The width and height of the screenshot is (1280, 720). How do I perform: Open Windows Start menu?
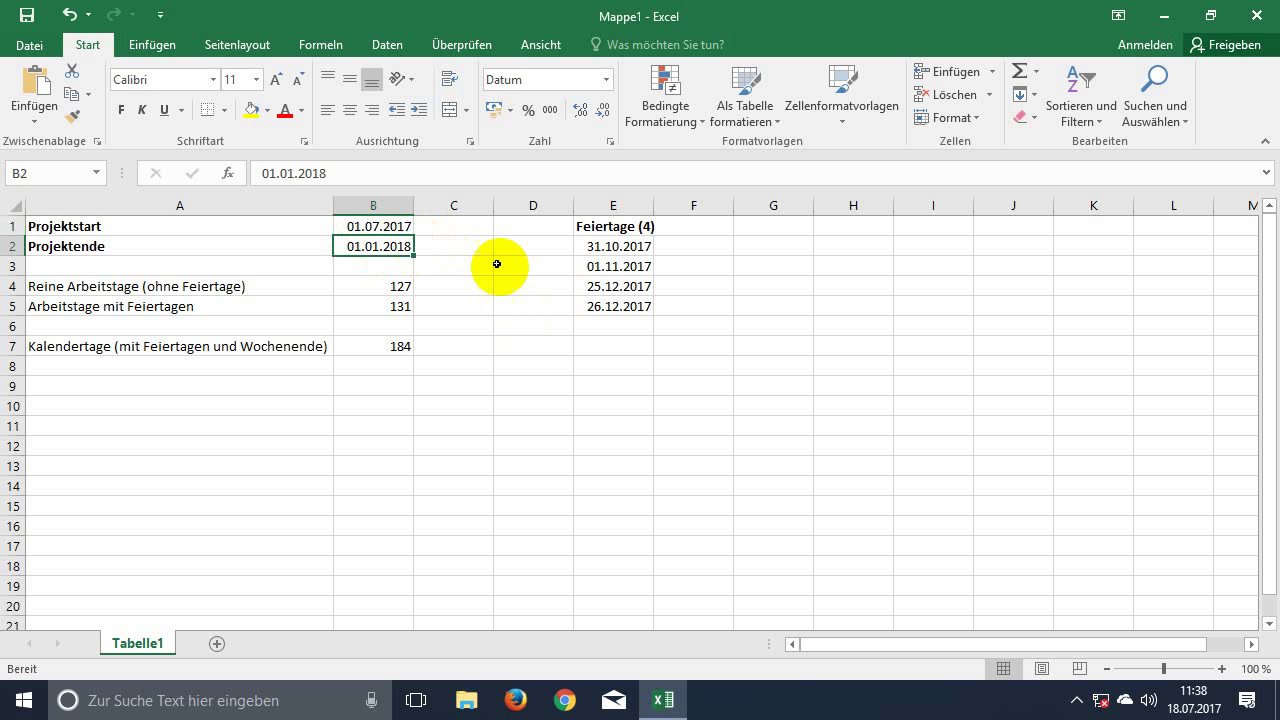23,700
